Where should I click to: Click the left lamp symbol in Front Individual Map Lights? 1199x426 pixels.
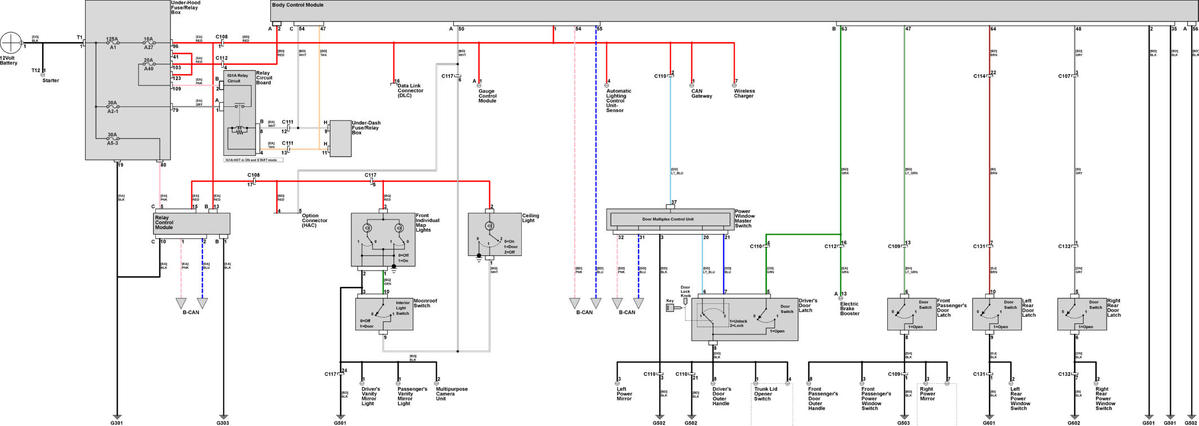pyautogui.click(x=368, y=228)
